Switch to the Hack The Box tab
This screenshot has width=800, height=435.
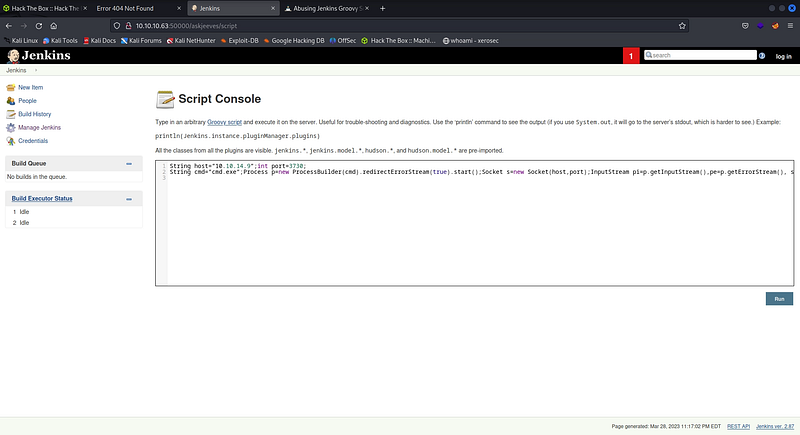pyautogui.click(x=45, y=8)
